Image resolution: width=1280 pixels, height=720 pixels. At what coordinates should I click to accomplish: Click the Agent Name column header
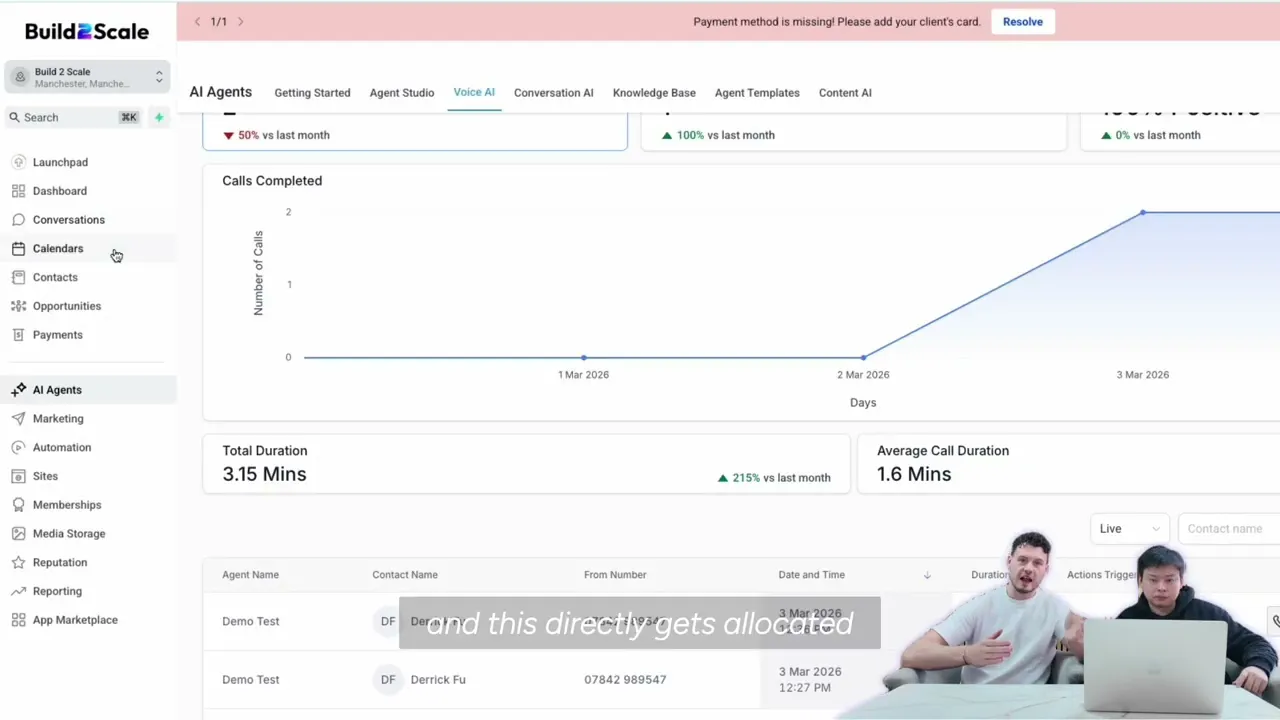click(250, 575)
